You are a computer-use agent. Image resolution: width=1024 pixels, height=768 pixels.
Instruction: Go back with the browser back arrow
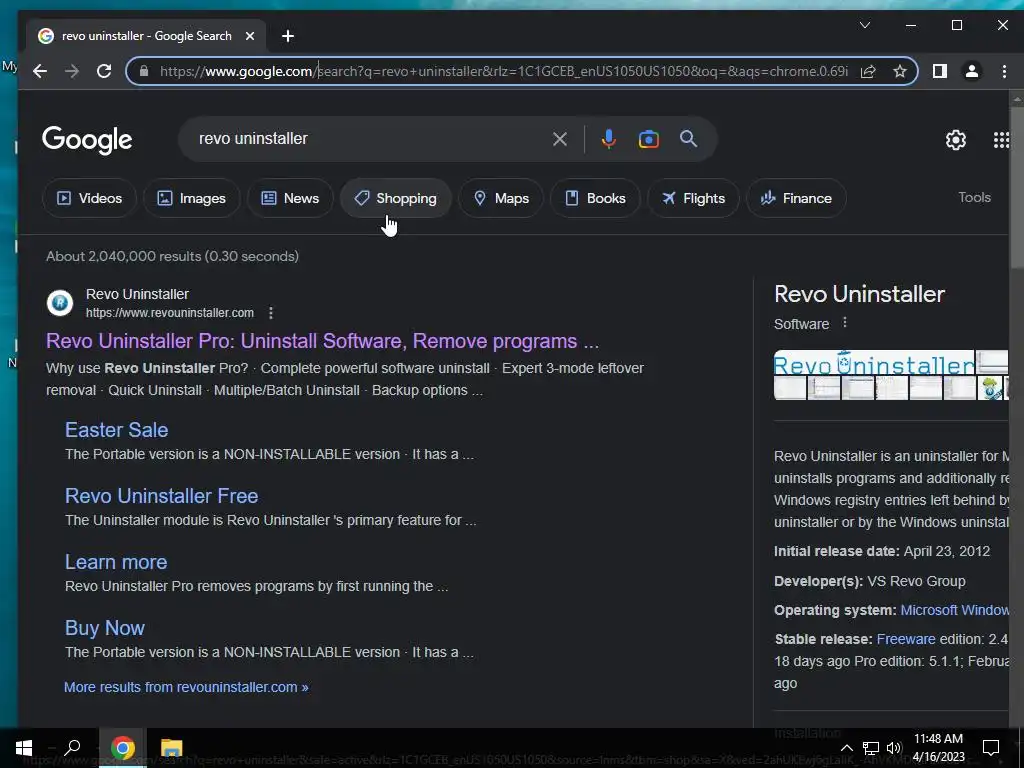click(x=40, y=71)
